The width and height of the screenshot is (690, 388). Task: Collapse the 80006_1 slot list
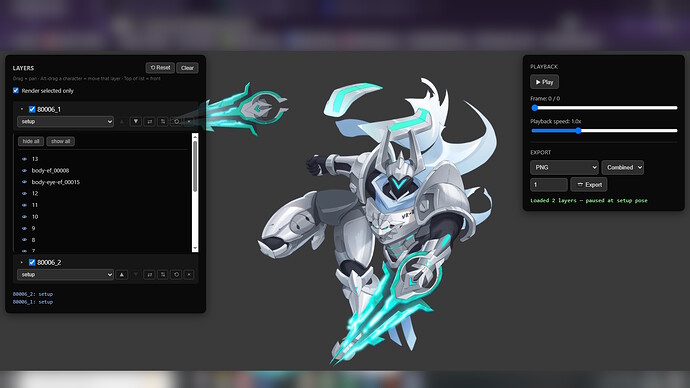(22, 109)
